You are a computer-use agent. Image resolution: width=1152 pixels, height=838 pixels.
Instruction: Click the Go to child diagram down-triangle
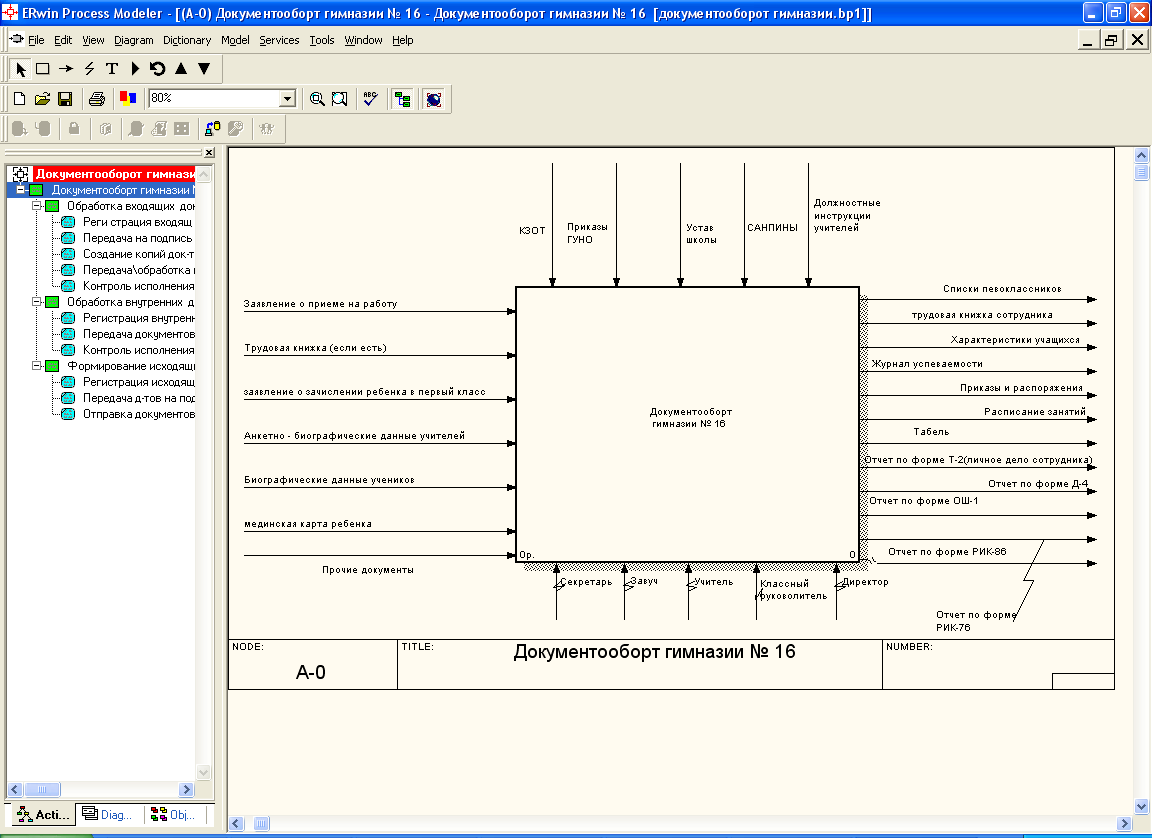coord(204,69)
